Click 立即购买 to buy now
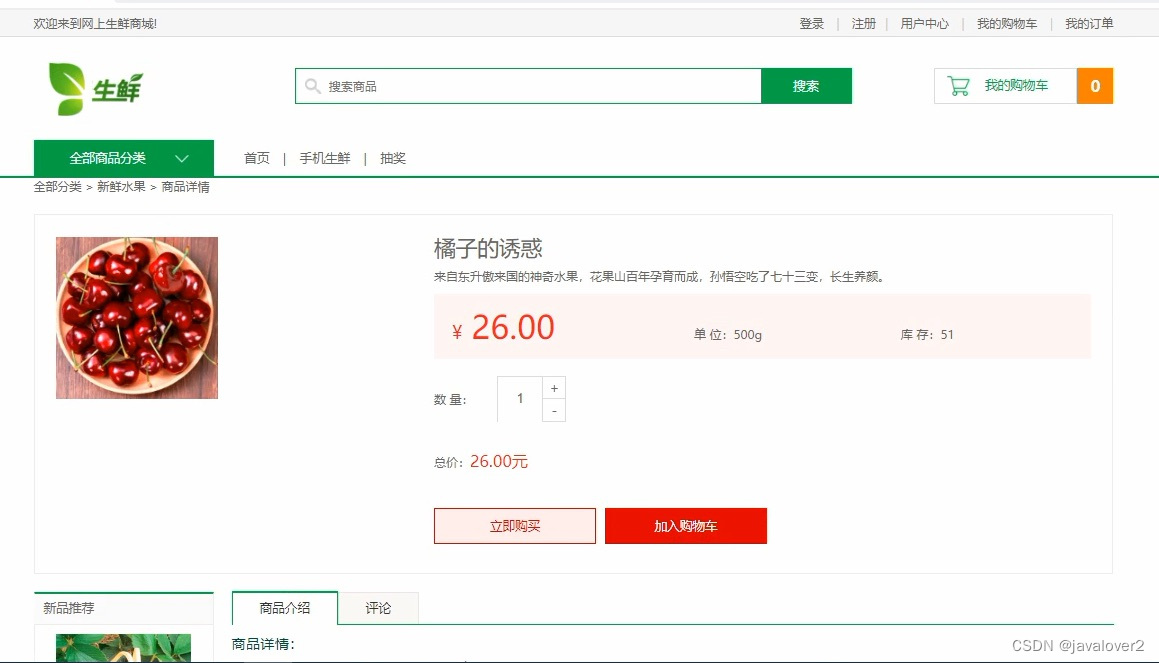Screen dimensions: 1159x663 tap(514, 525)
